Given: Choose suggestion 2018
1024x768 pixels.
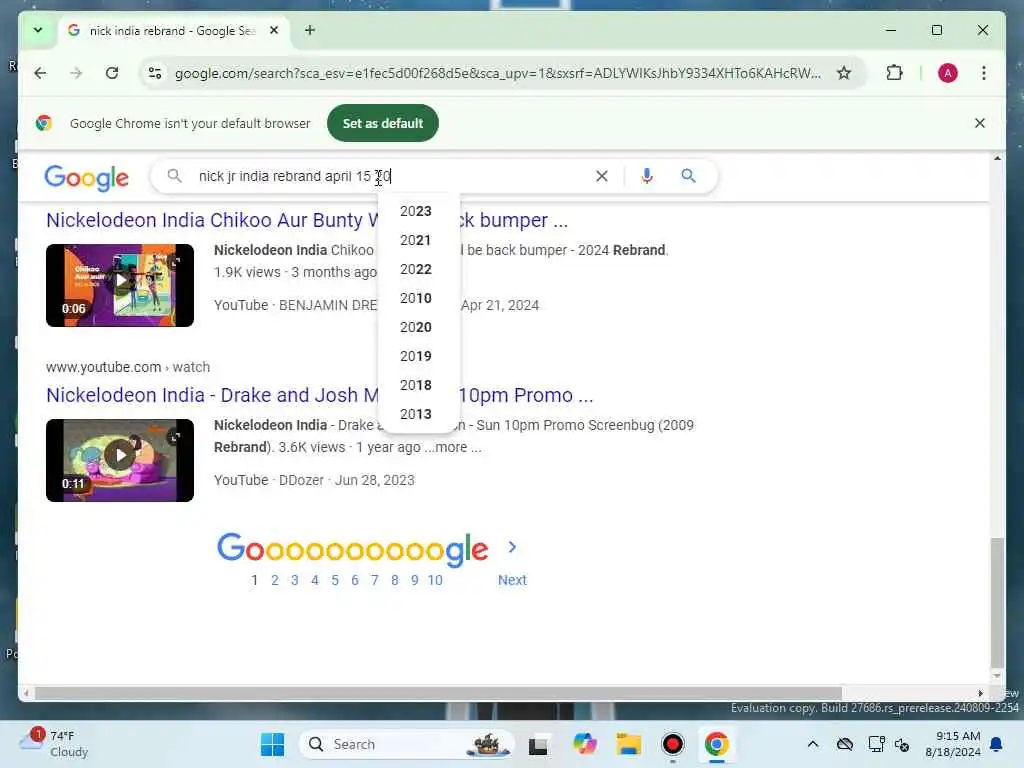Looking at the screenshot, I should click(x=416, y=385).
